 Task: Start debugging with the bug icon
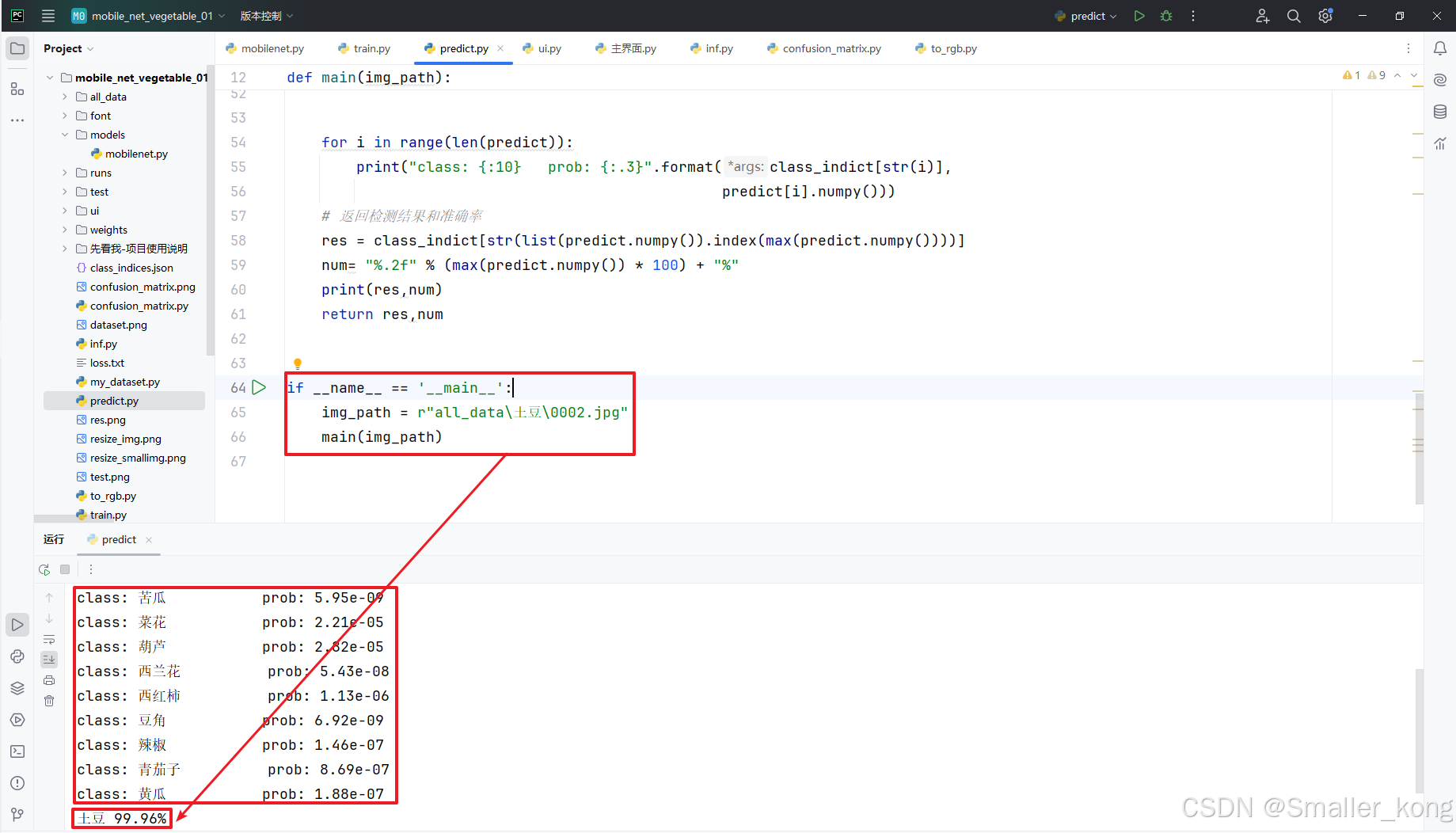coord(1165,16)
